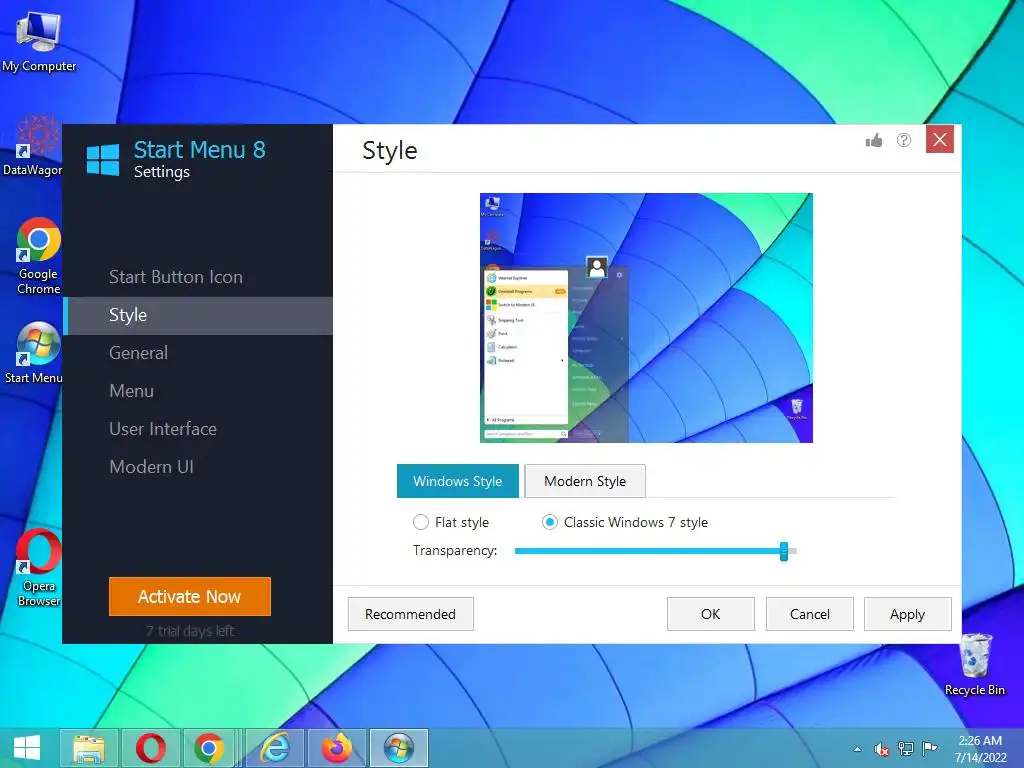Select the Recycle Bin desktop icon
1024x768 pixels.
click(975, 664)
